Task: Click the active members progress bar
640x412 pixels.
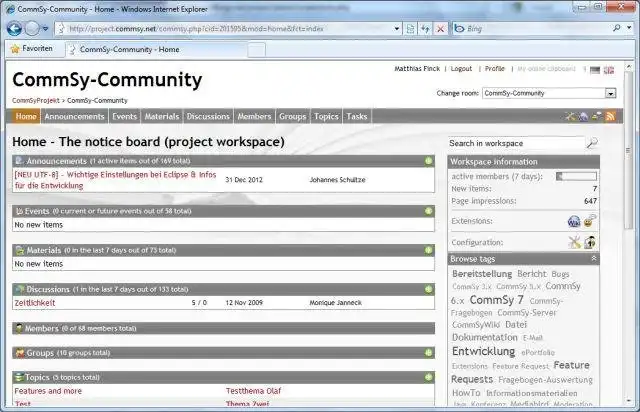Action: pyautogui.click(x=576, y=176)
